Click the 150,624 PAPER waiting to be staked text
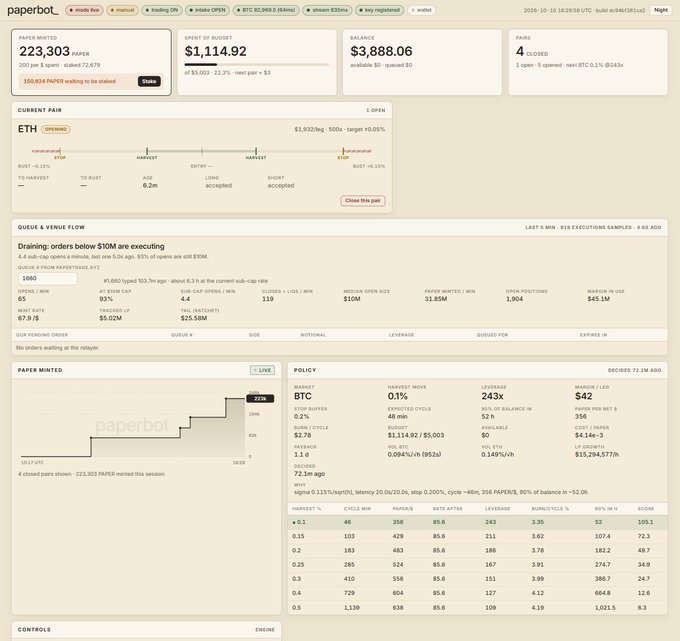The width and height of the screenshot is (680, 641). click(x=69, y=81)
